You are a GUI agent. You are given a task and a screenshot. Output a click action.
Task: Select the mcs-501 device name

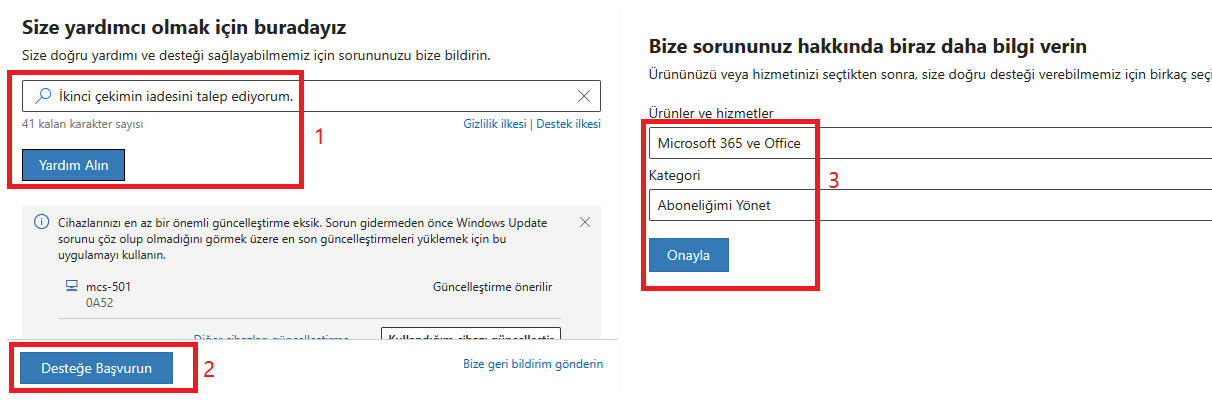coord(108,286)
